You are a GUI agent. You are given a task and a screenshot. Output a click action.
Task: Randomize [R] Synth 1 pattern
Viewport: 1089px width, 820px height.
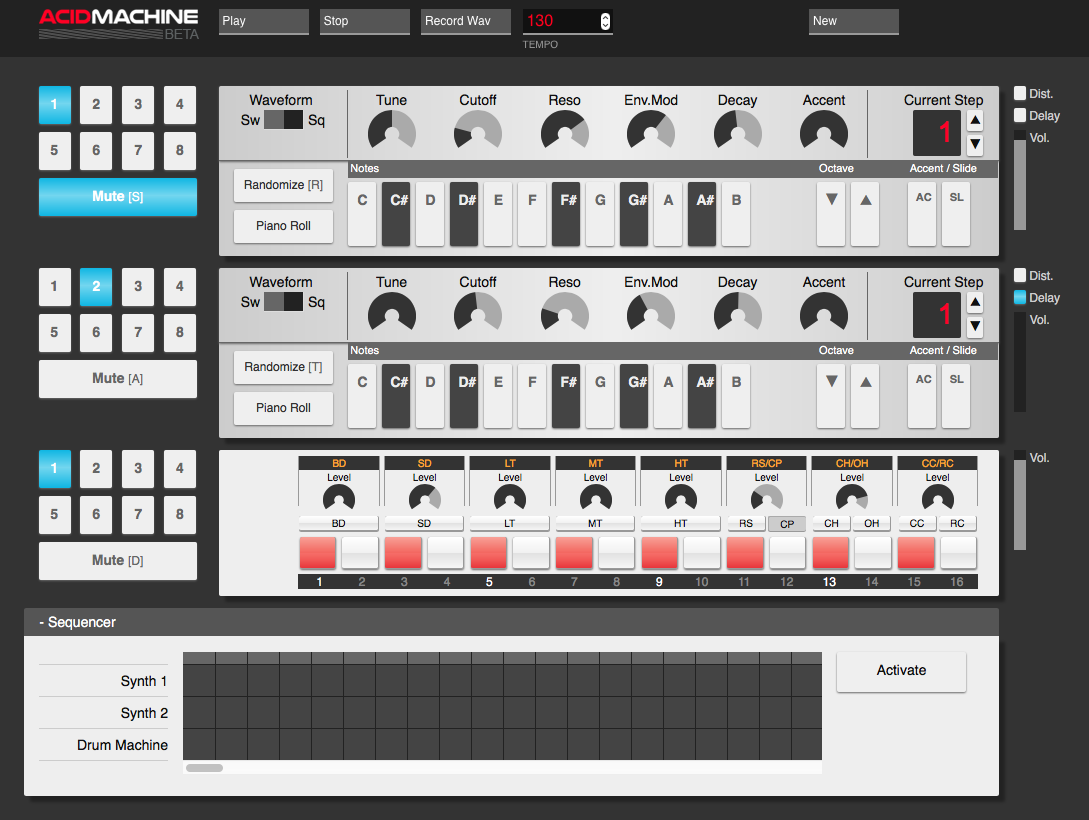pos(283,185)
